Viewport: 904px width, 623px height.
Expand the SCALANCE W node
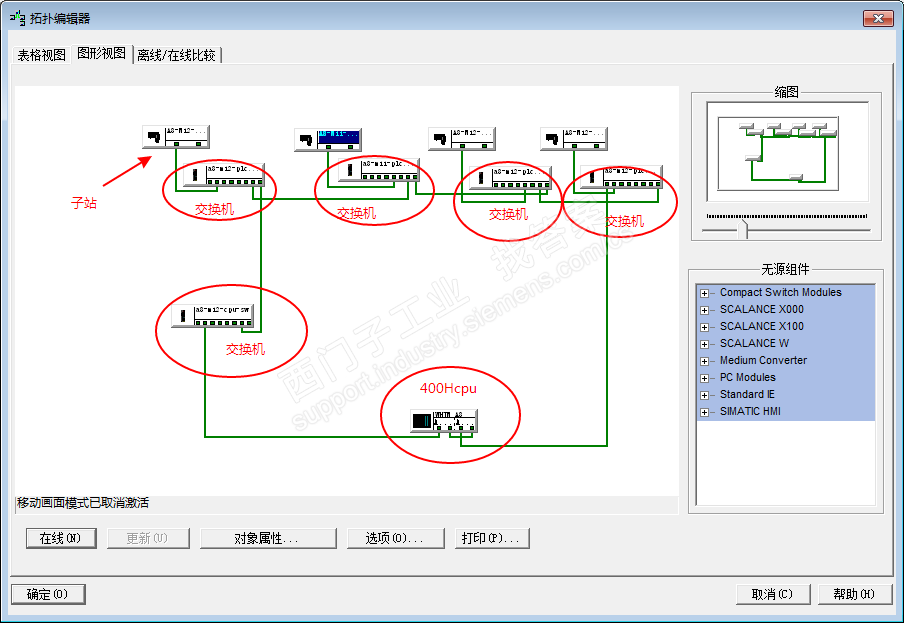point(704,344)
